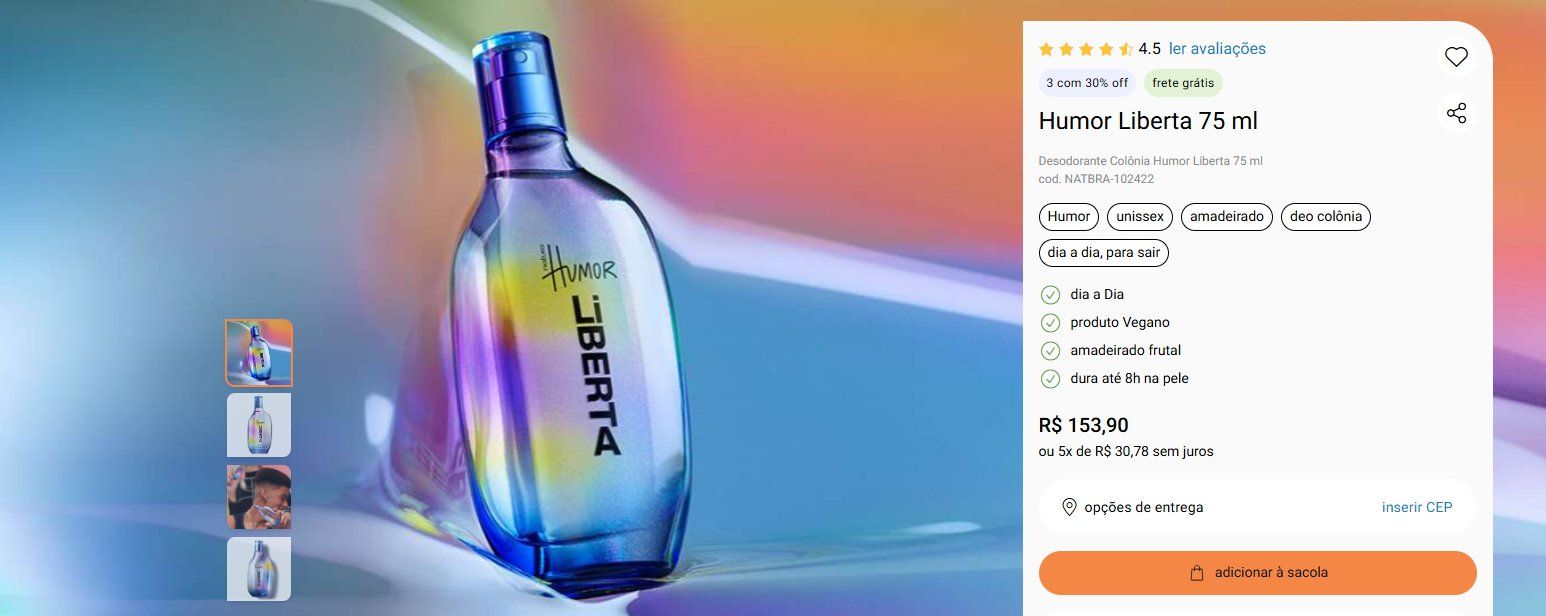Select the deo colônia tag chip
The width and height of the screenshot is (1546, 616).
click(1326, 216)
